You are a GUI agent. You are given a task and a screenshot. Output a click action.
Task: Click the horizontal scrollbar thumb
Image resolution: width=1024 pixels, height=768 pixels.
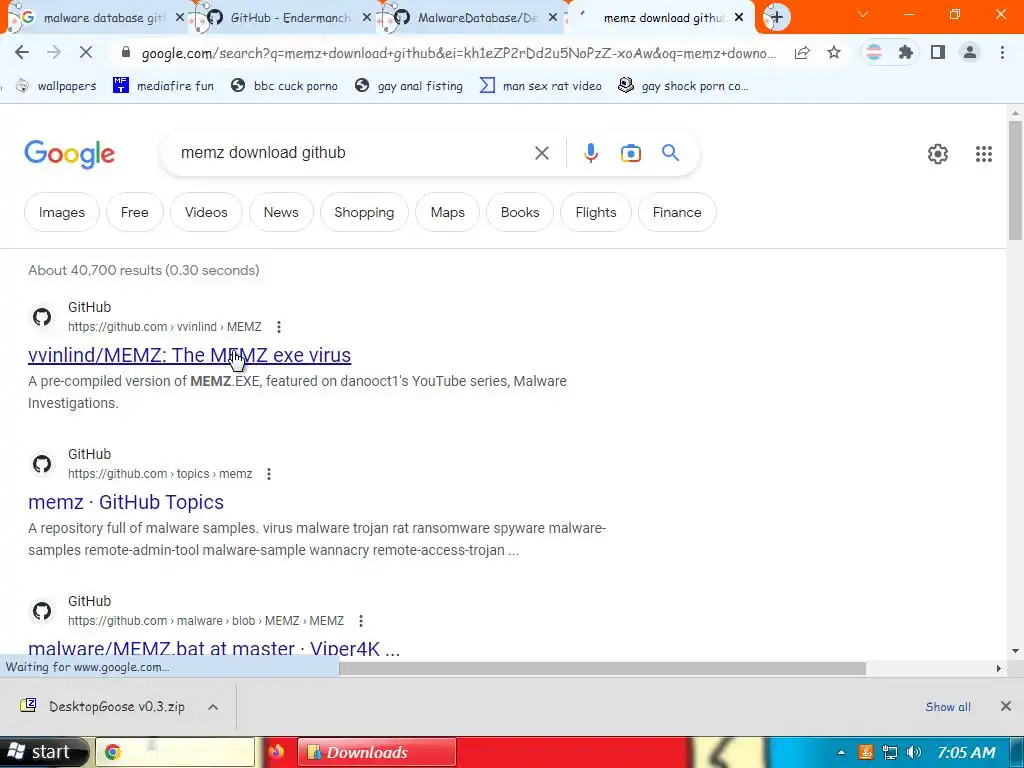click(602, 668)
